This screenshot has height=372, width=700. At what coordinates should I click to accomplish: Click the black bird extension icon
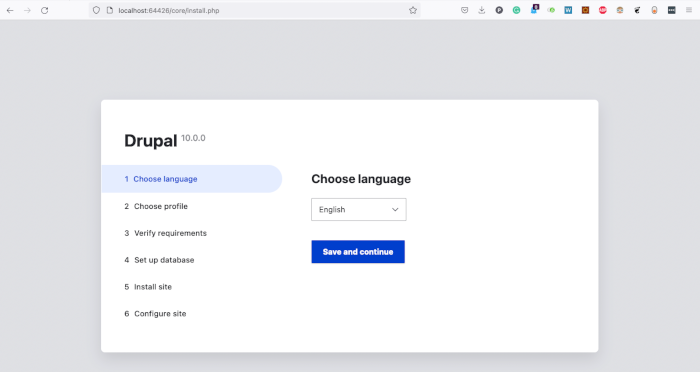pyautogui.click(x=637, y=10)
